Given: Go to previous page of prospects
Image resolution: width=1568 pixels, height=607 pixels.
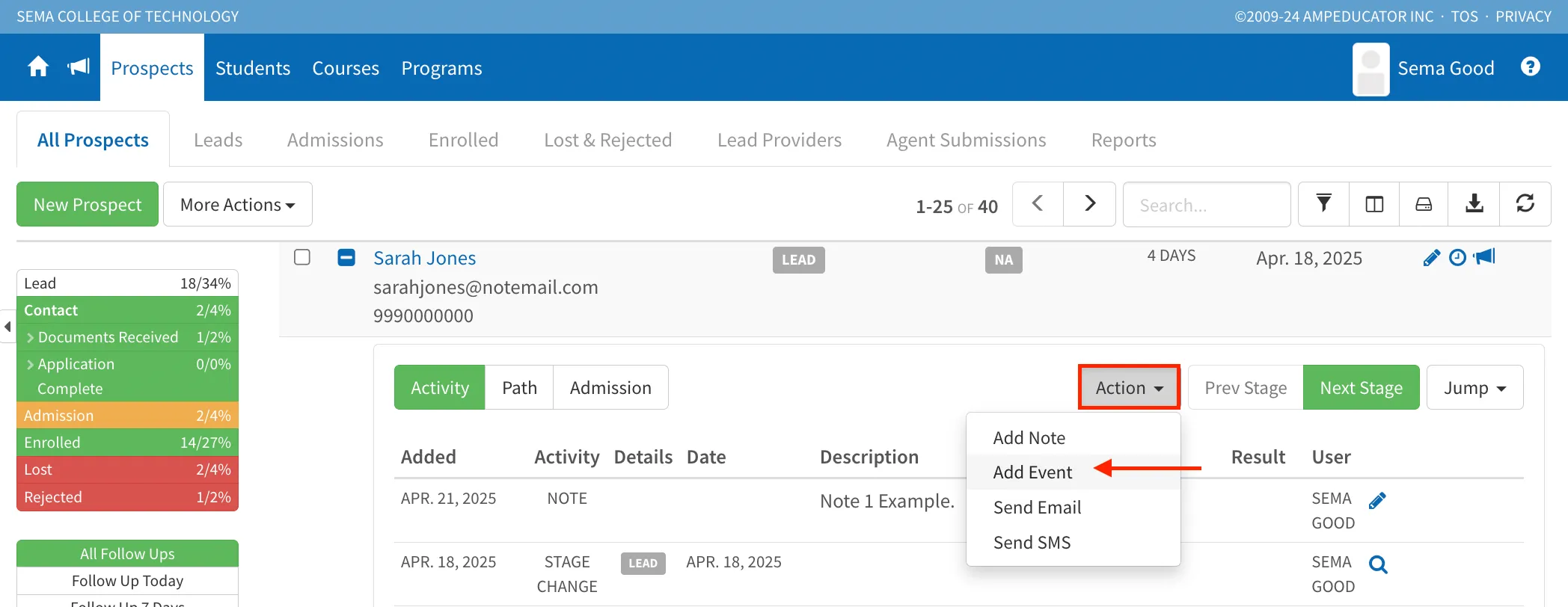Looking at the screenshot, I should coord(1038,204).
